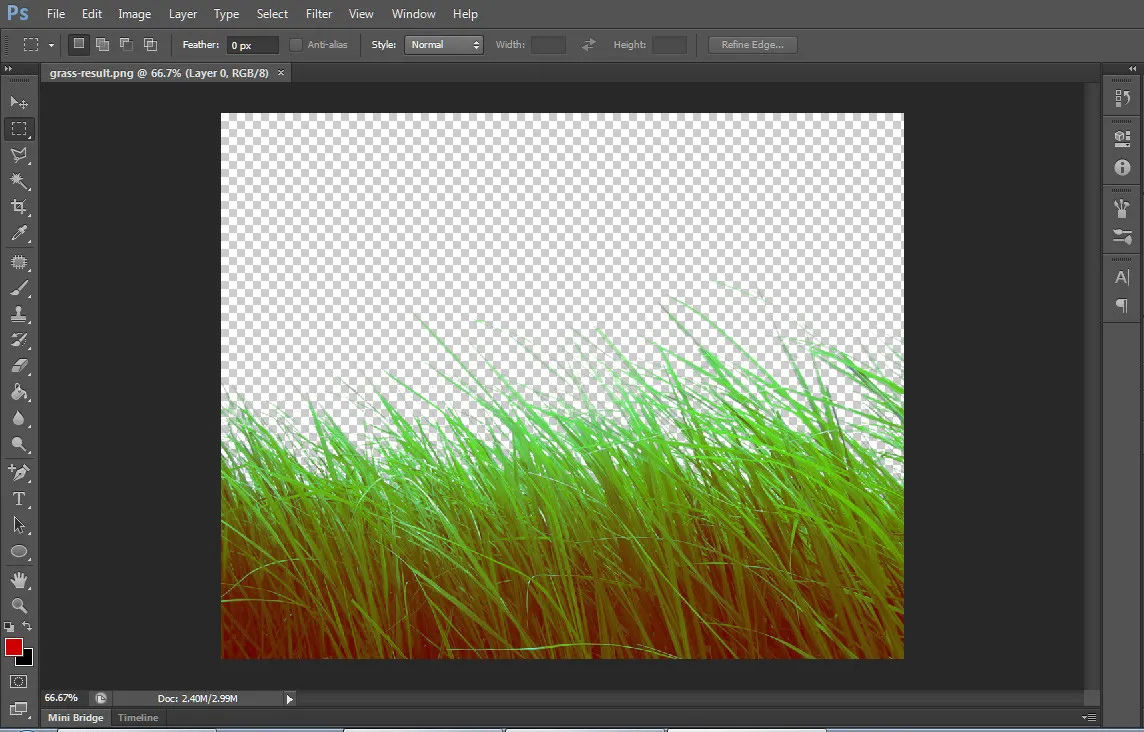
Task: Select the Magic Wand tool
Action: (x=19, y=181)
